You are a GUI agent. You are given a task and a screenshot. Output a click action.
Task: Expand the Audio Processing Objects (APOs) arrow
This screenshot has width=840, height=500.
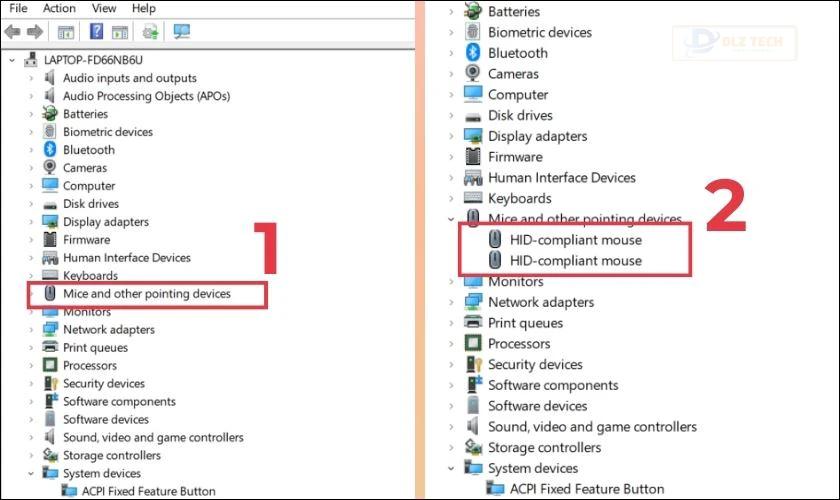pyautogui.click(x=31, y=96)
